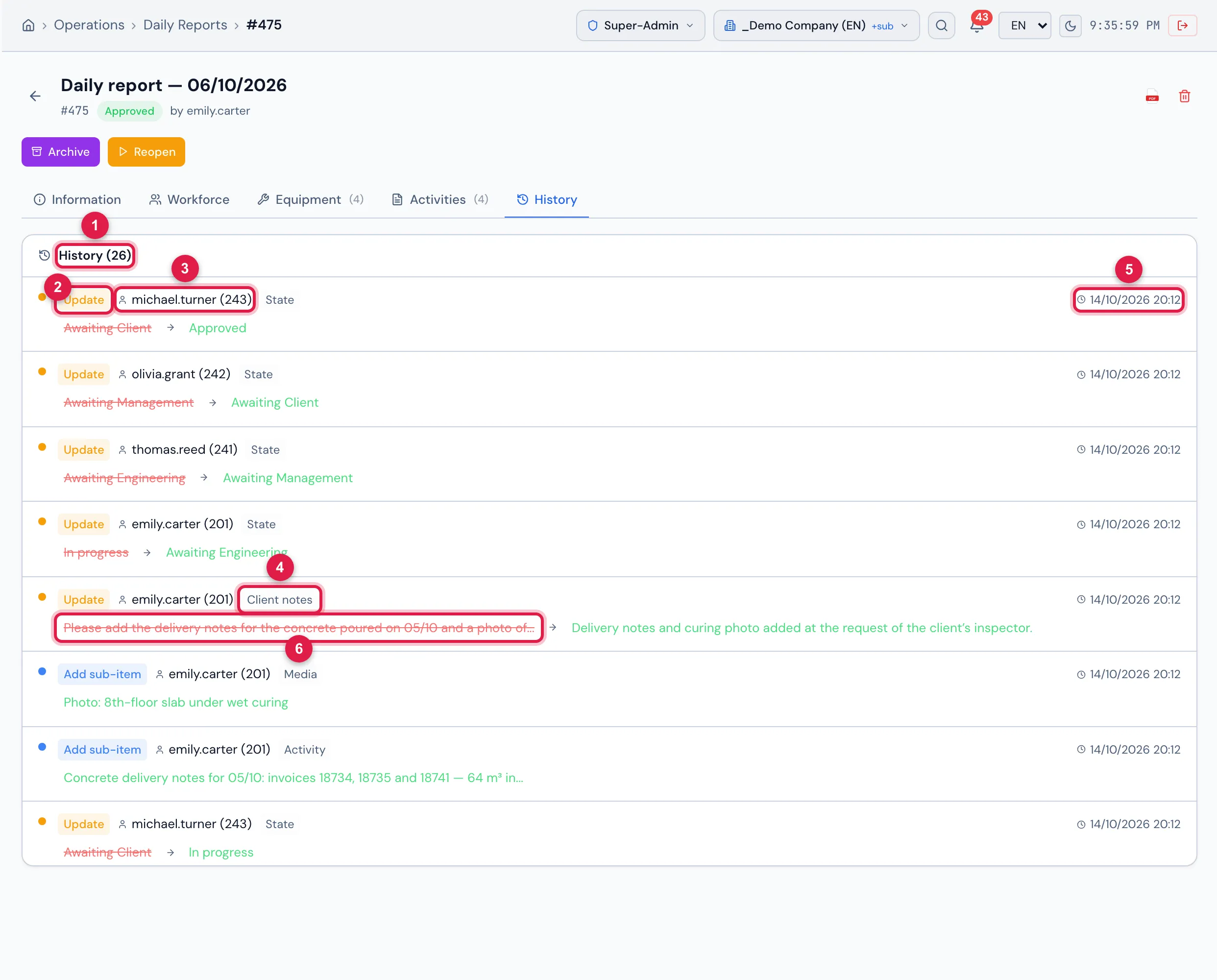Go back using the left arrow icon
Screen dimensions: 1217x980
click(35, 97)
